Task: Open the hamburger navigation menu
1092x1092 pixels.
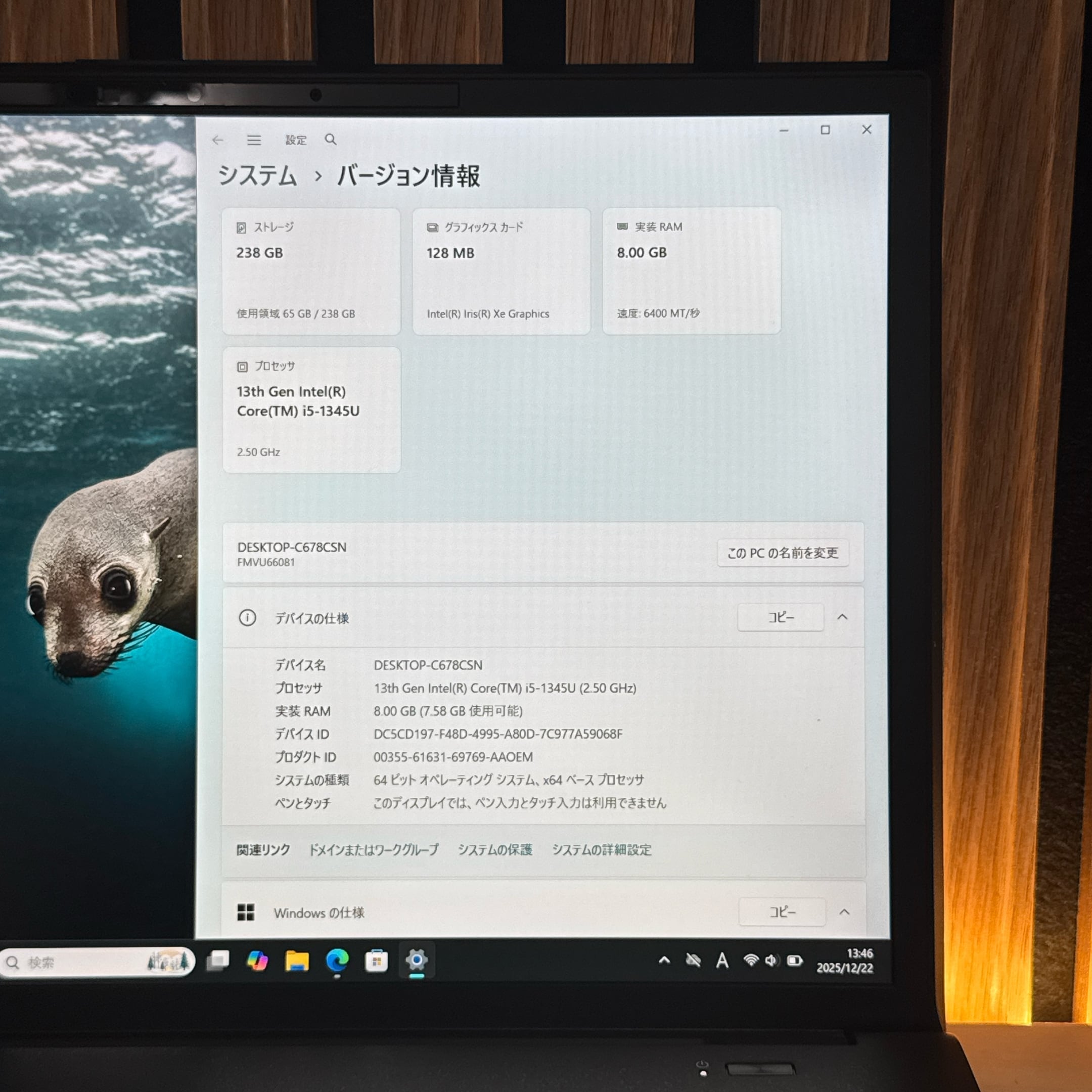Action: pos(254,140)
